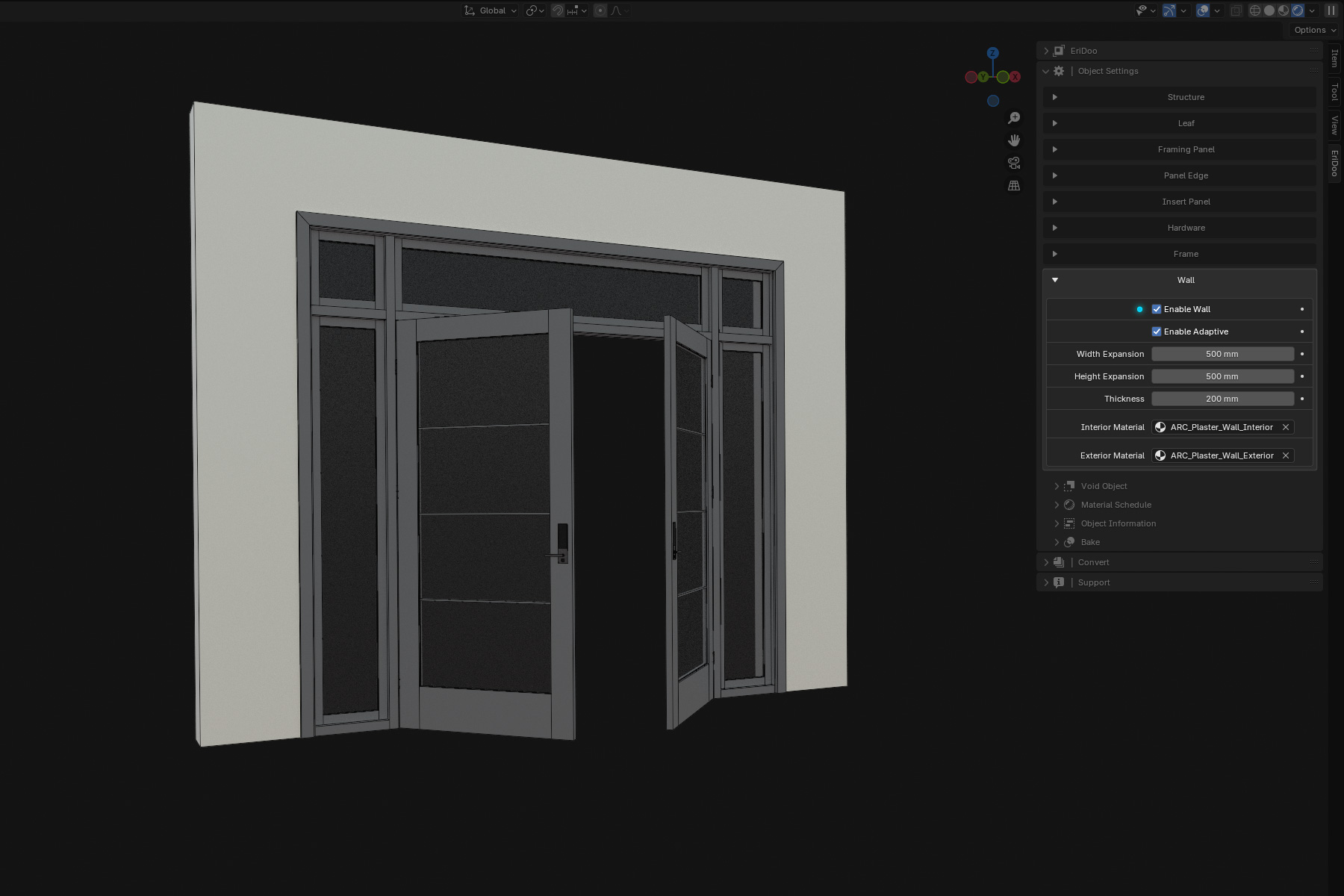Uncheck the Enable Wall checkbox
Image resolution: width=1344 pixels, height=896 pixels.
click(1157, 309)
